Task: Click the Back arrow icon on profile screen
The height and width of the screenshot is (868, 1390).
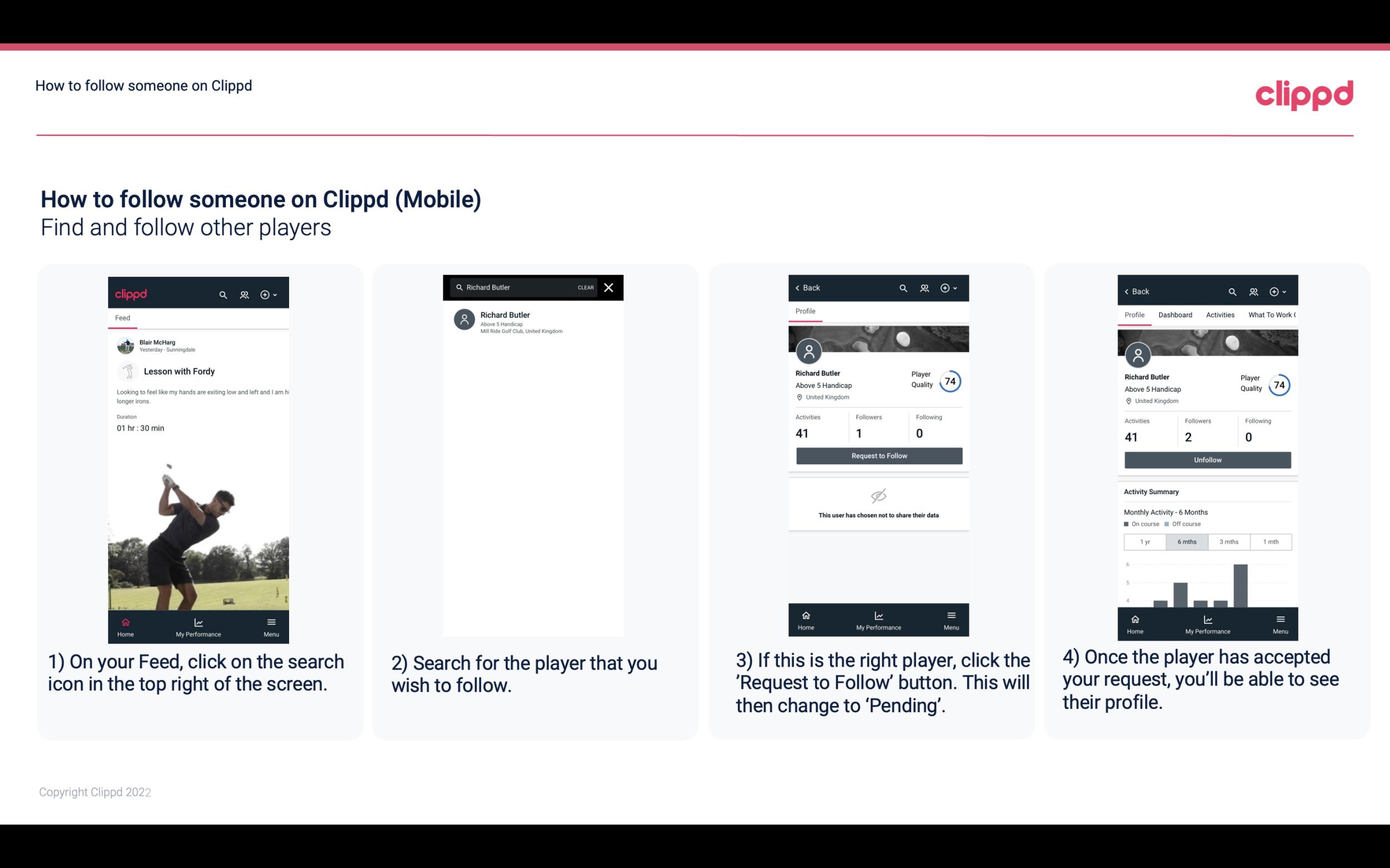Action: point(800,287)
